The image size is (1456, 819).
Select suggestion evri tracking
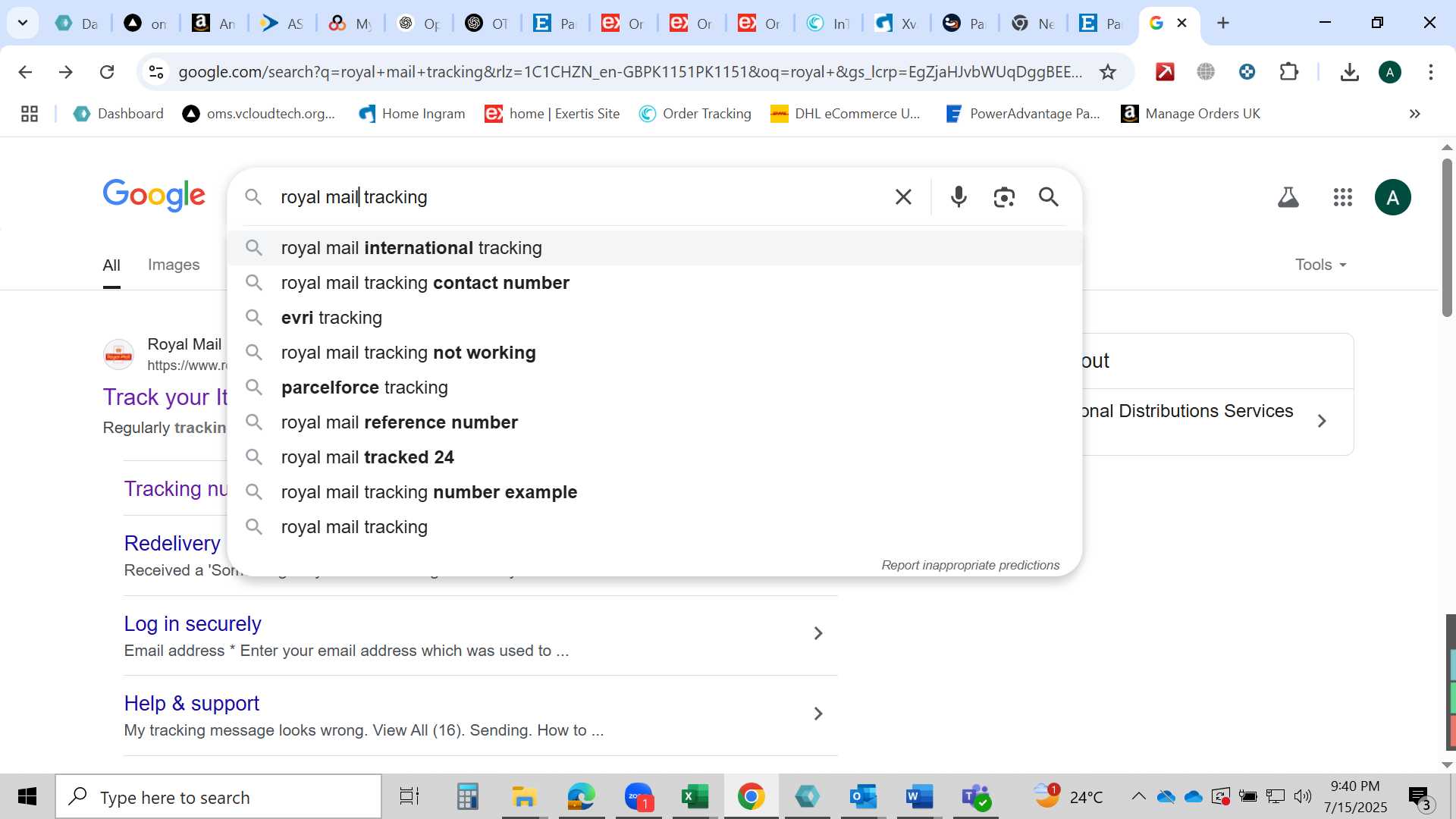click(x=654, y=318)
